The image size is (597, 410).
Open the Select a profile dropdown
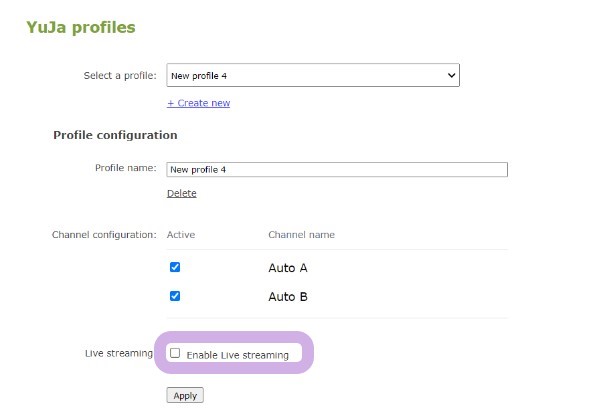(313, 75)
